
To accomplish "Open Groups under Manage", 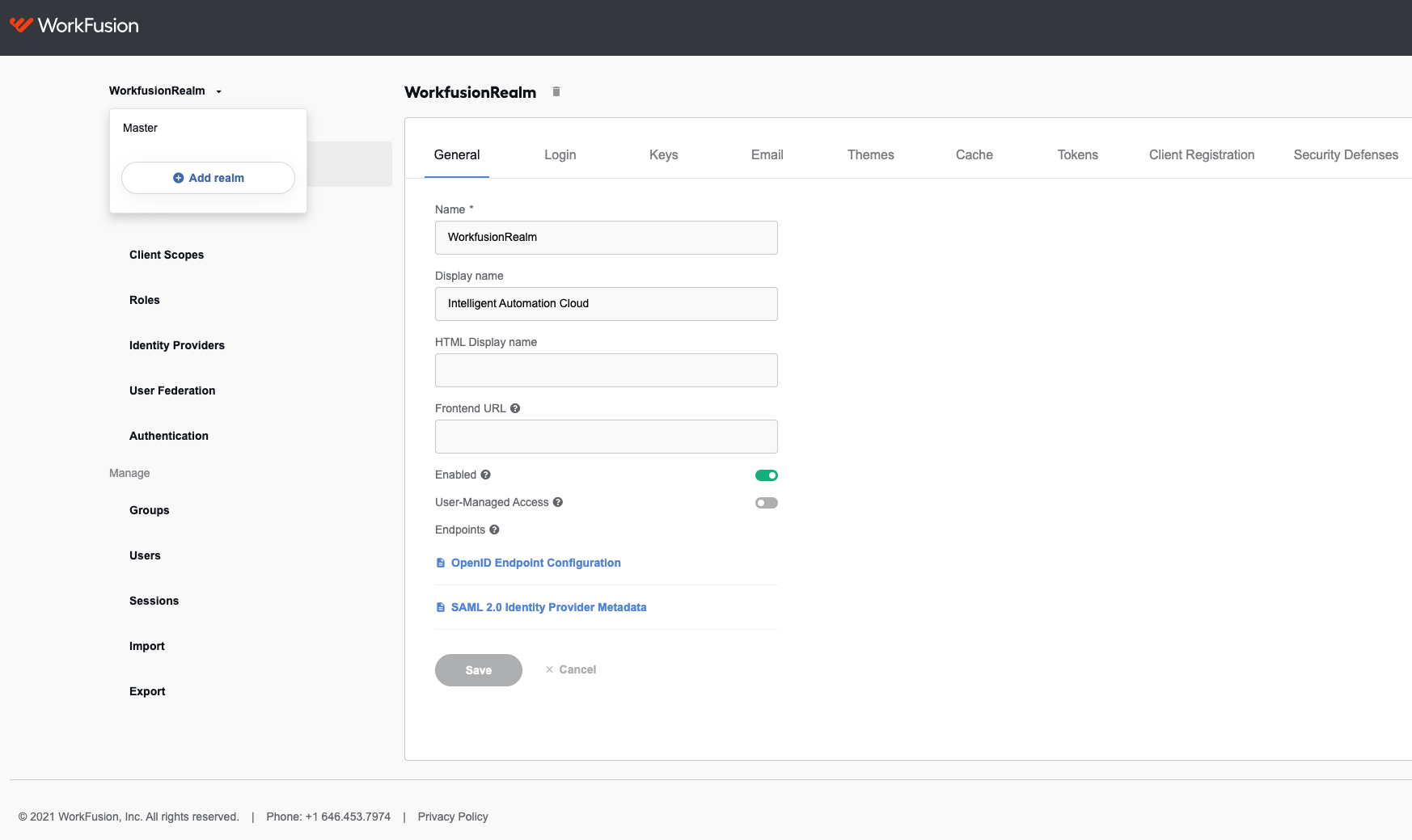I will 150,510.
